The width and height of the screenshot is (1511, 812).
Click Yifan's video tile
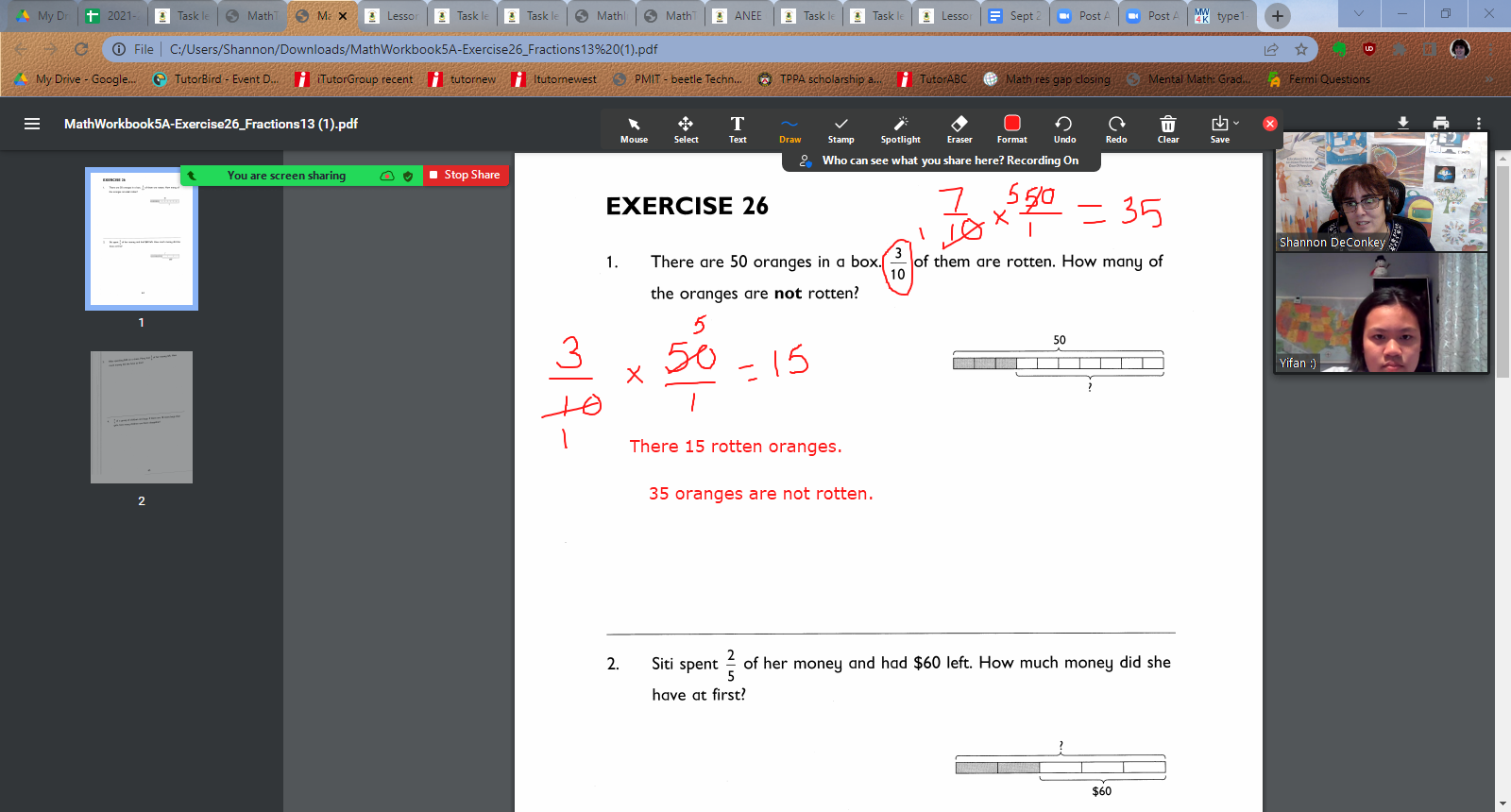point(1381,313)
